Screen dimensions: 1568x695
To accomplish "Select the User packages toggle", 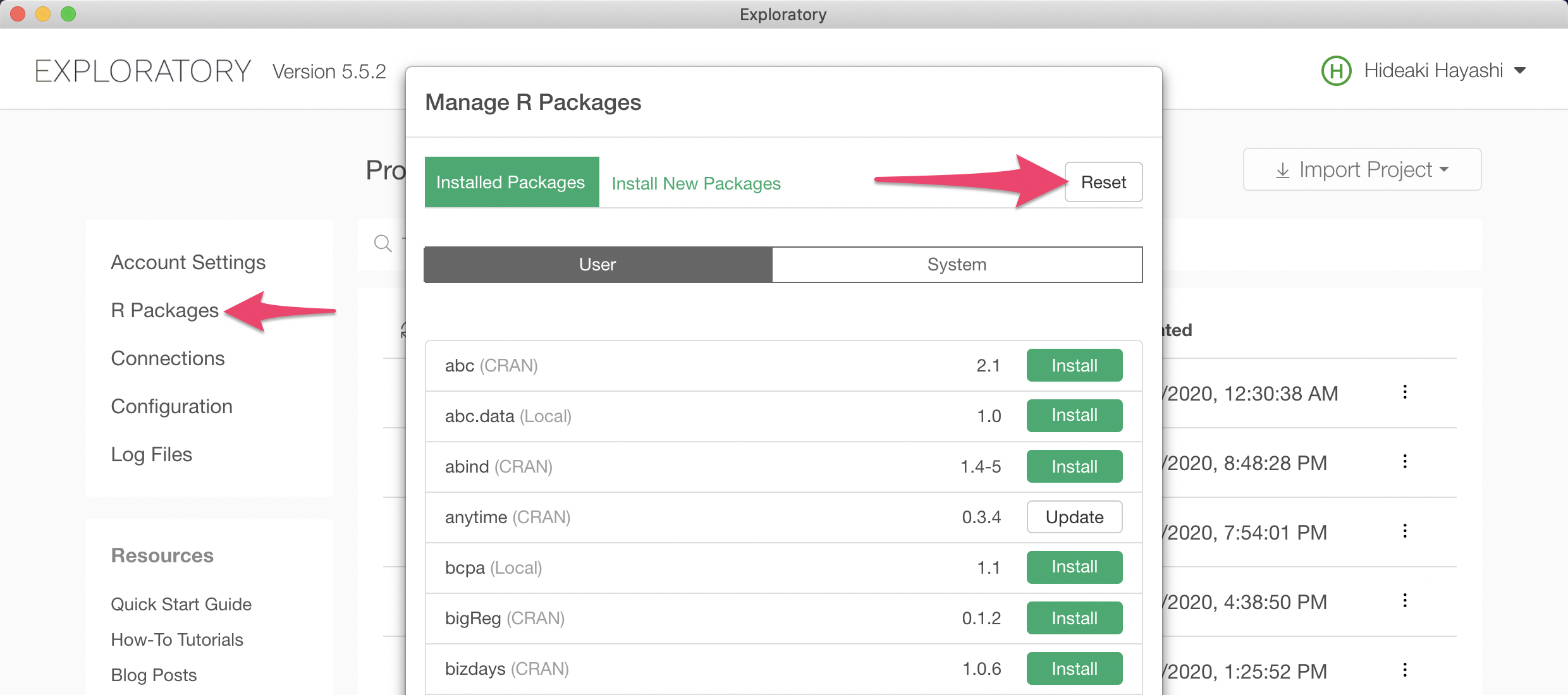I will 597,264.
